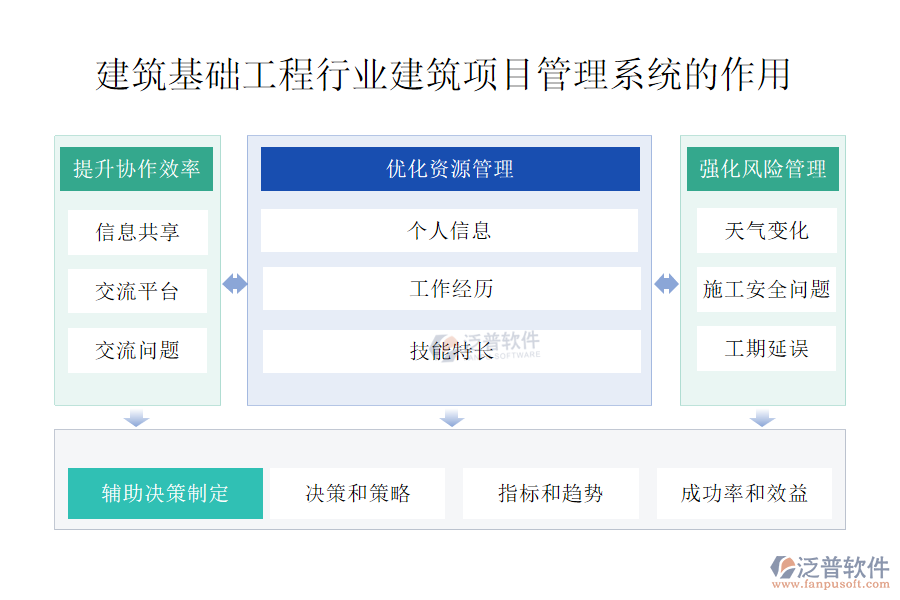Select the 提升协作效率 header

tap(137, 169)
